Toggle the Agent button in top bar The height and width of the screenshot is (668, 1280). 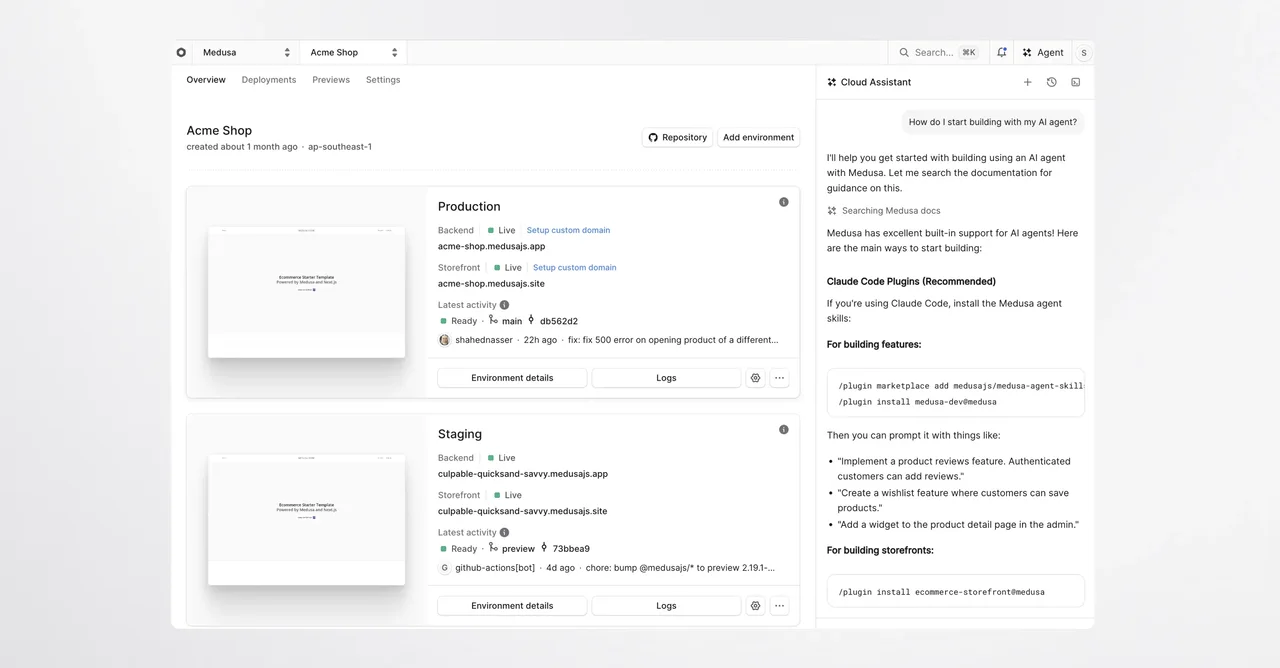point(1043,52)
